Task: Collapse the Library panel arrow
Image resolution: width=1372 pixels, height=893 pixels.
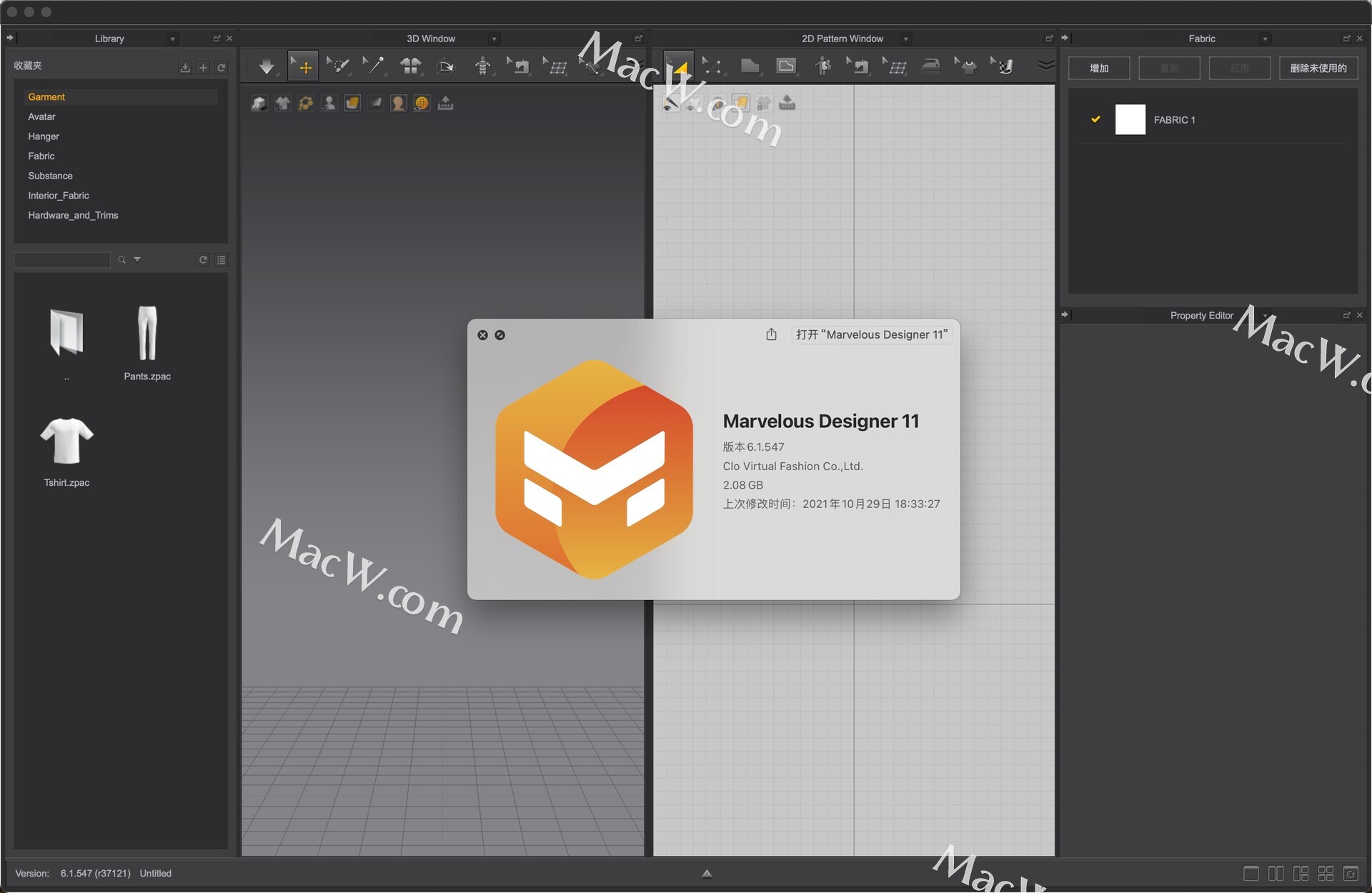Action: click(x=10, y=38)
